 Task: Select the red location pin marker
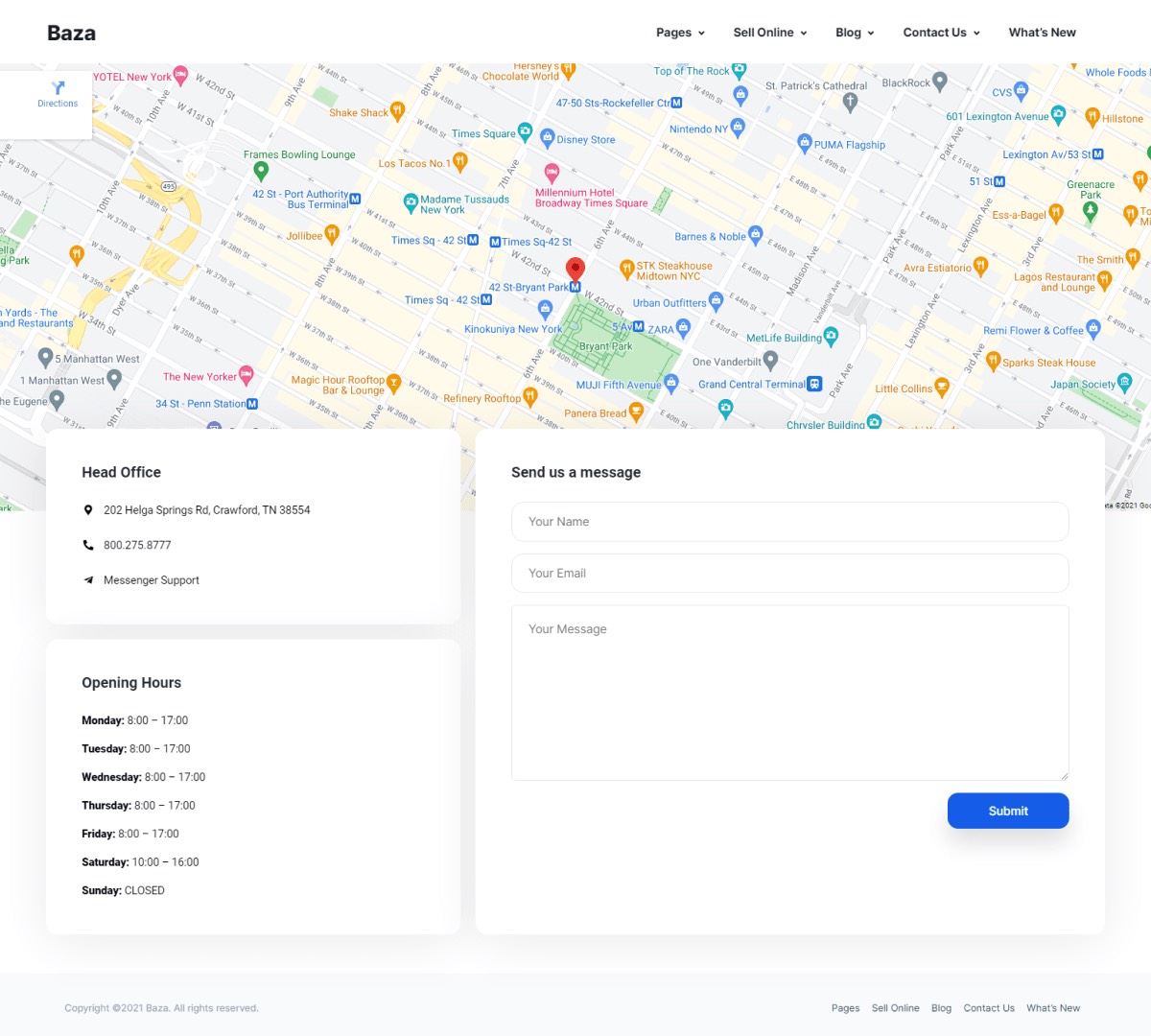point(575,269)
